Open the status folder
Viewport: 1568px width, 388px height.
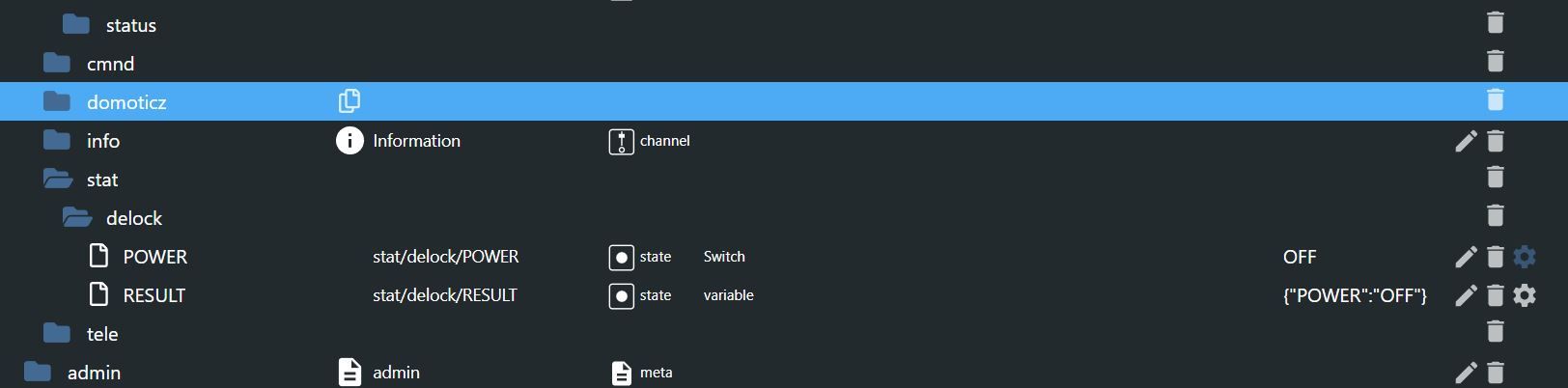(x=77, y=25)
